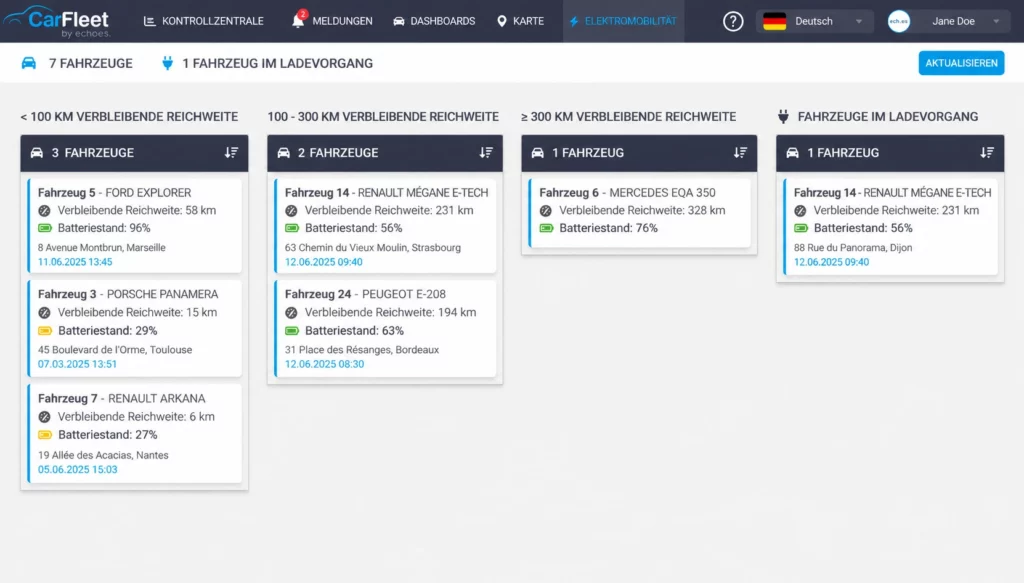Open Fahrzeug 3 Porsche Panamera card
Viewport: 1024px width, 583px height.
click(x=135, y=328)
